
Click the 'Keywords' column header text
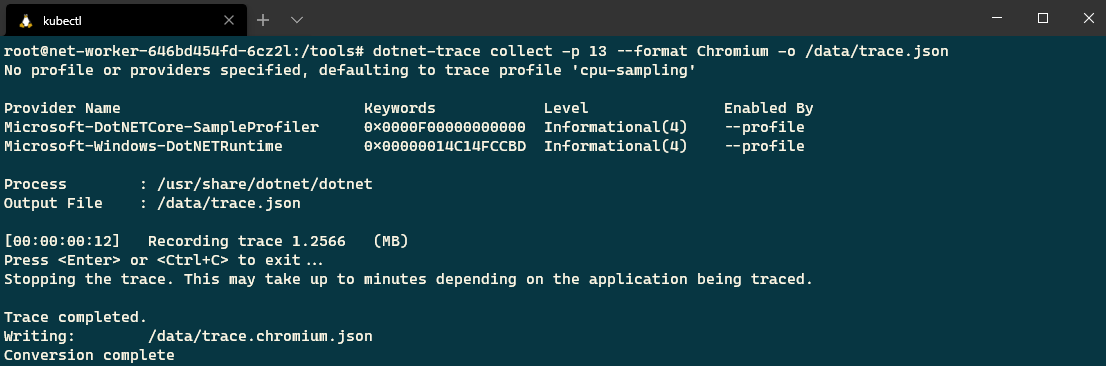click(x=399, y=109)
